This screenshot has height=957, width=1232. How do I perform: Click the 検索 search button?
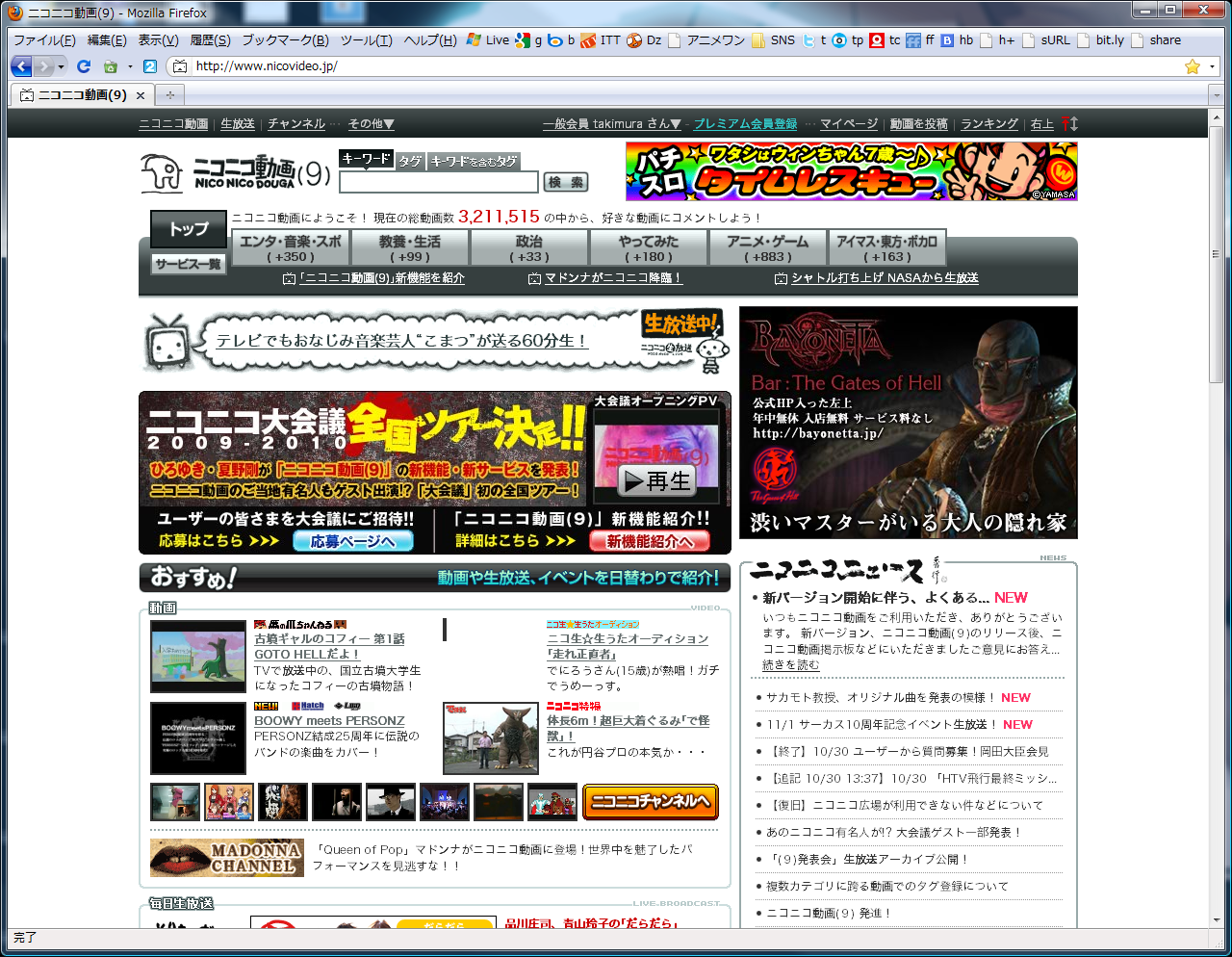tap(566, 182)
